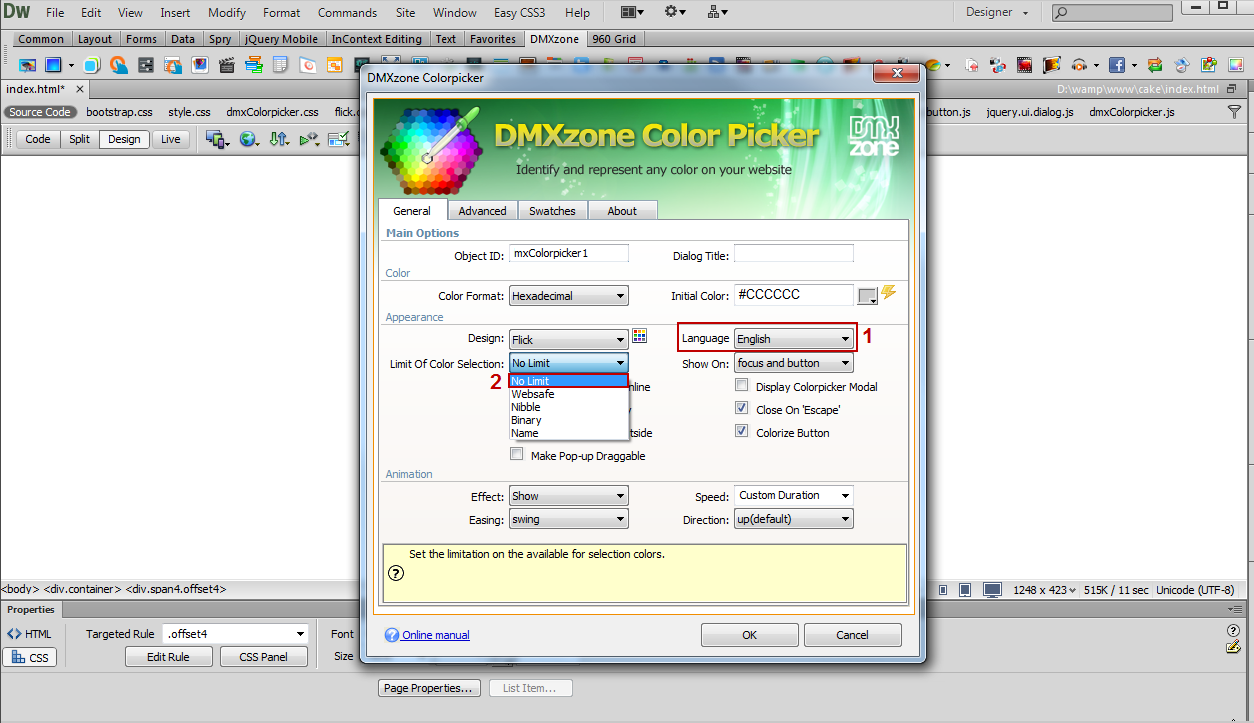
Task: Open the gear settings icon in menu bar
Action: click(676, 12)
